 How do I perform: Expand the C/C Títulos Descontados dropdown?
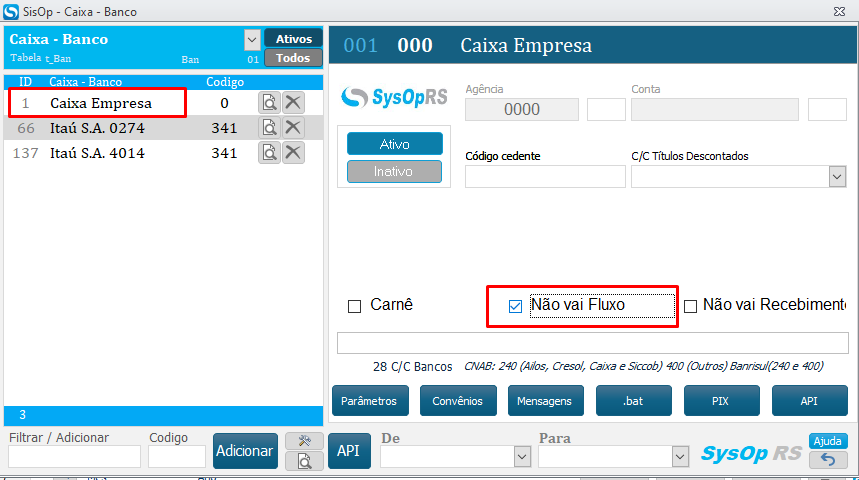coord(837,176)
